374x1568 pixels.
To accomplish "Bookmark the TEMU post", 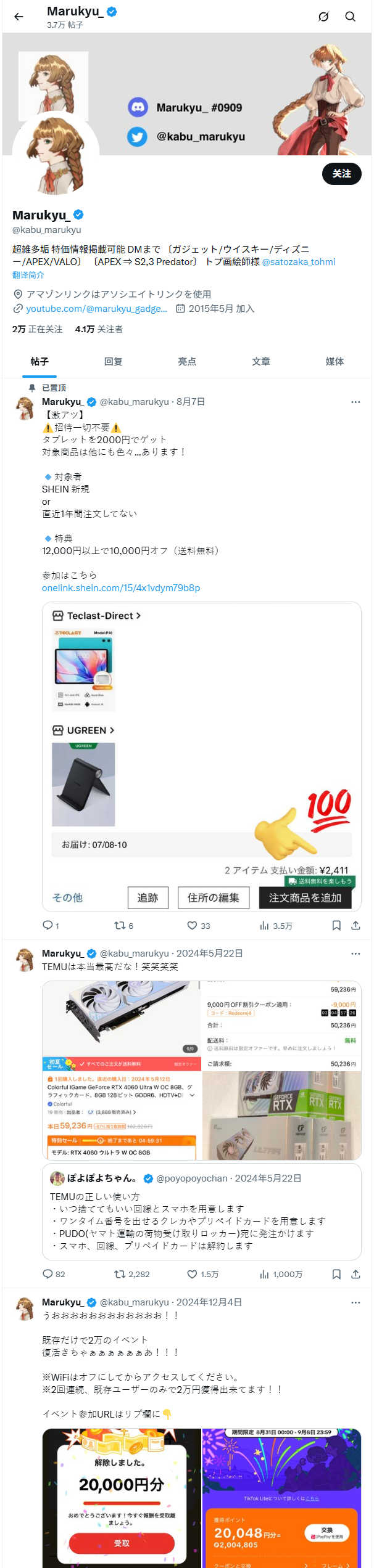I will (336, 1274).
